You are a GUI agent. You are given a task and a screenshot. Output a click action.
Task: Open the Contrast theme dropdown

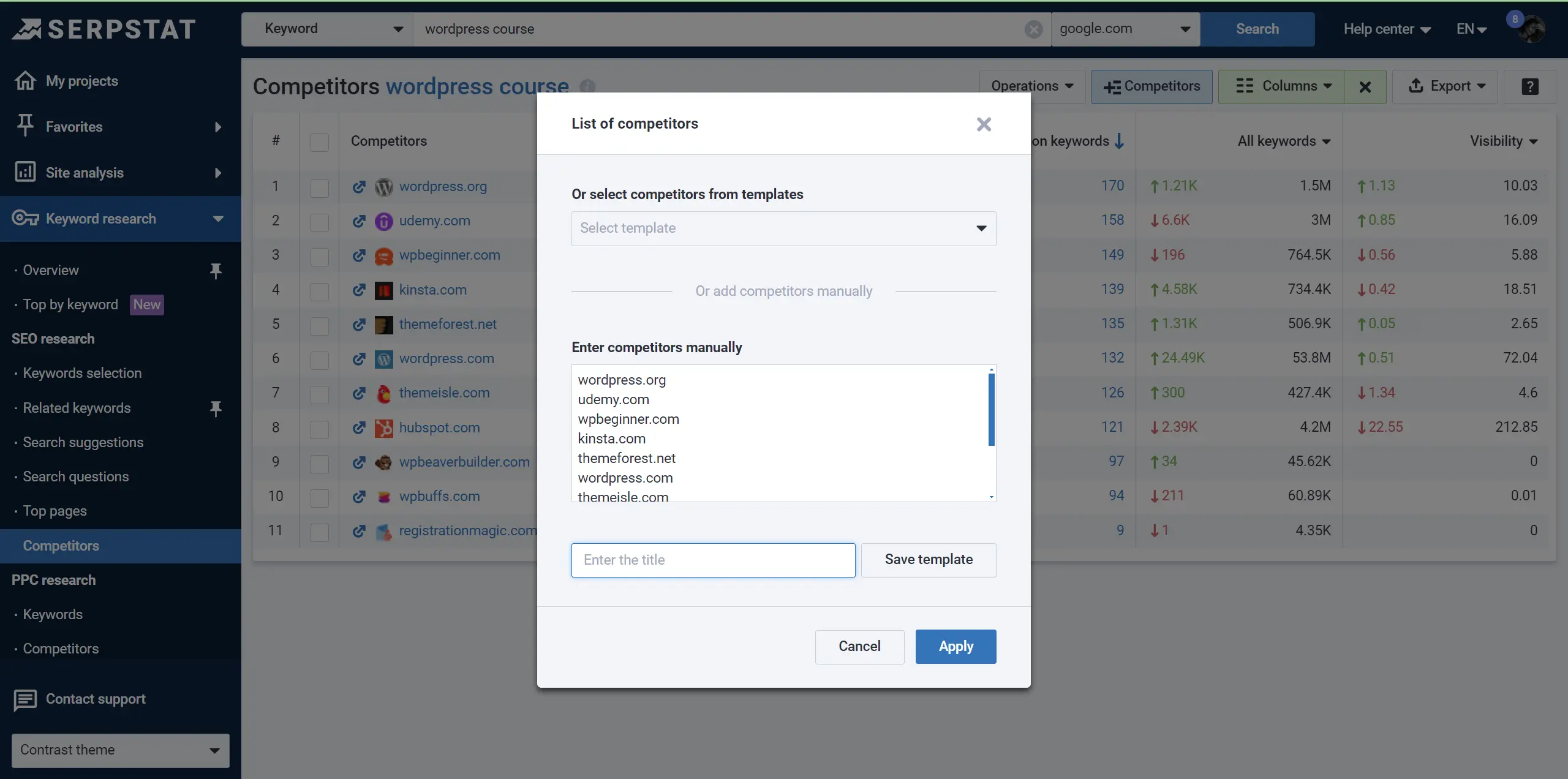120,750
